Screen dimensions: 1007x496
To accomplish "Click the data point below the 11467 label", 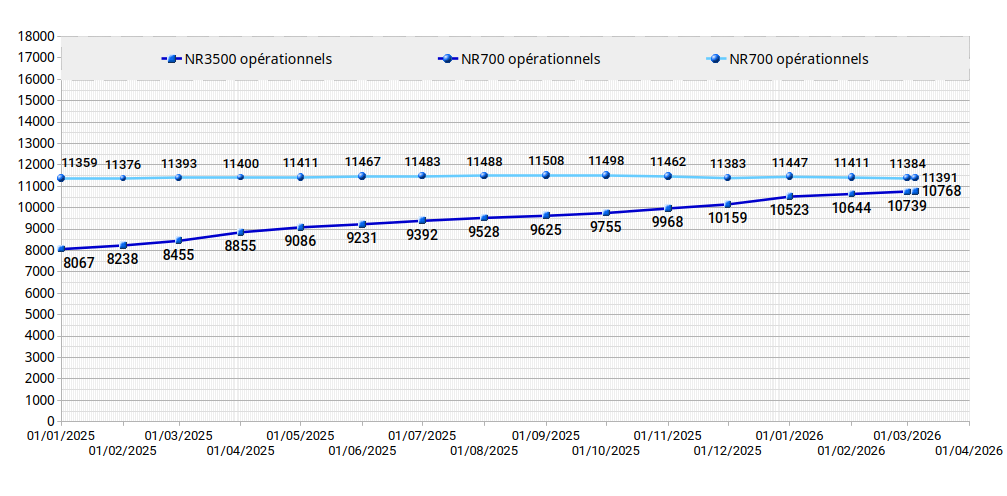I will pos(362,176).
